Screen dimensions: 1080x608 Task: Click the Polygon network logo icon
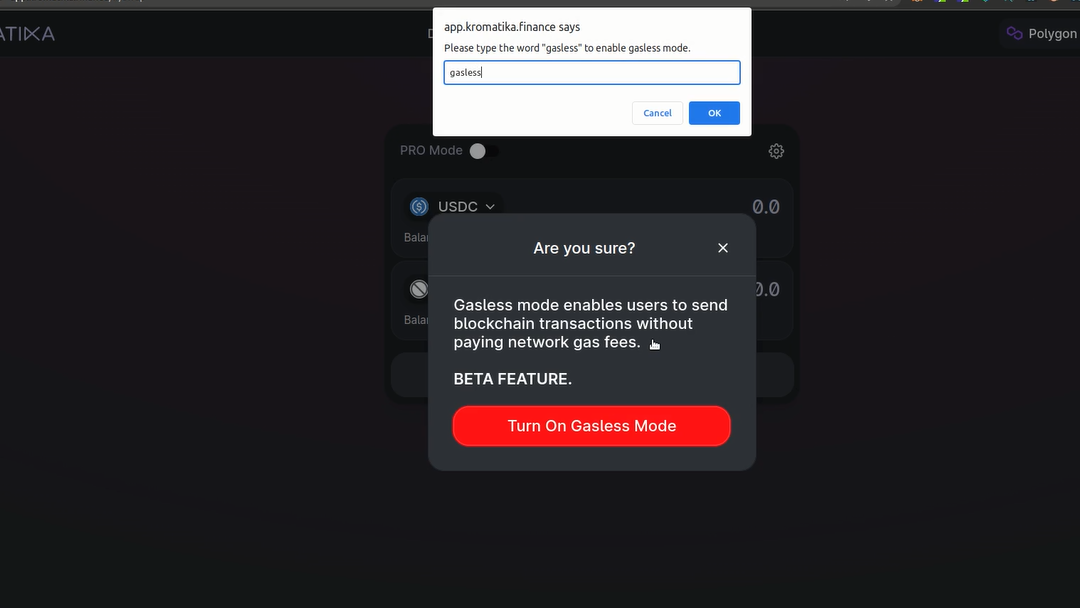(1015, 33)
